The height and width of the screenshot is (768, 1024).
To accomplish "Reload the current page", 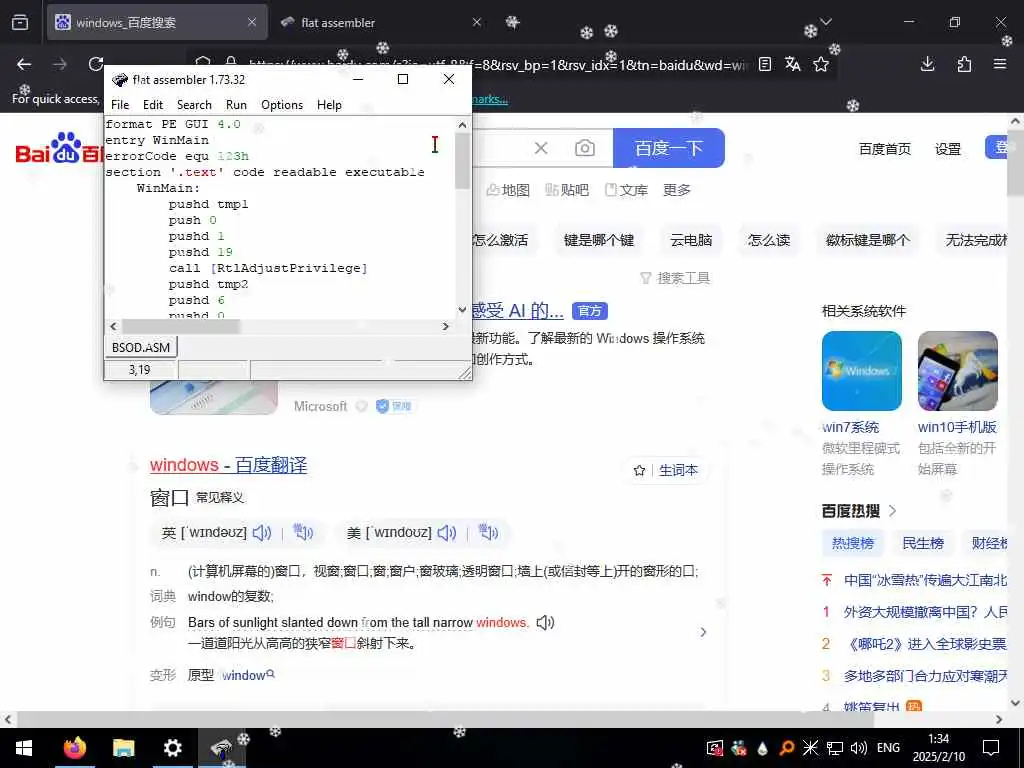I will (96, 64).
